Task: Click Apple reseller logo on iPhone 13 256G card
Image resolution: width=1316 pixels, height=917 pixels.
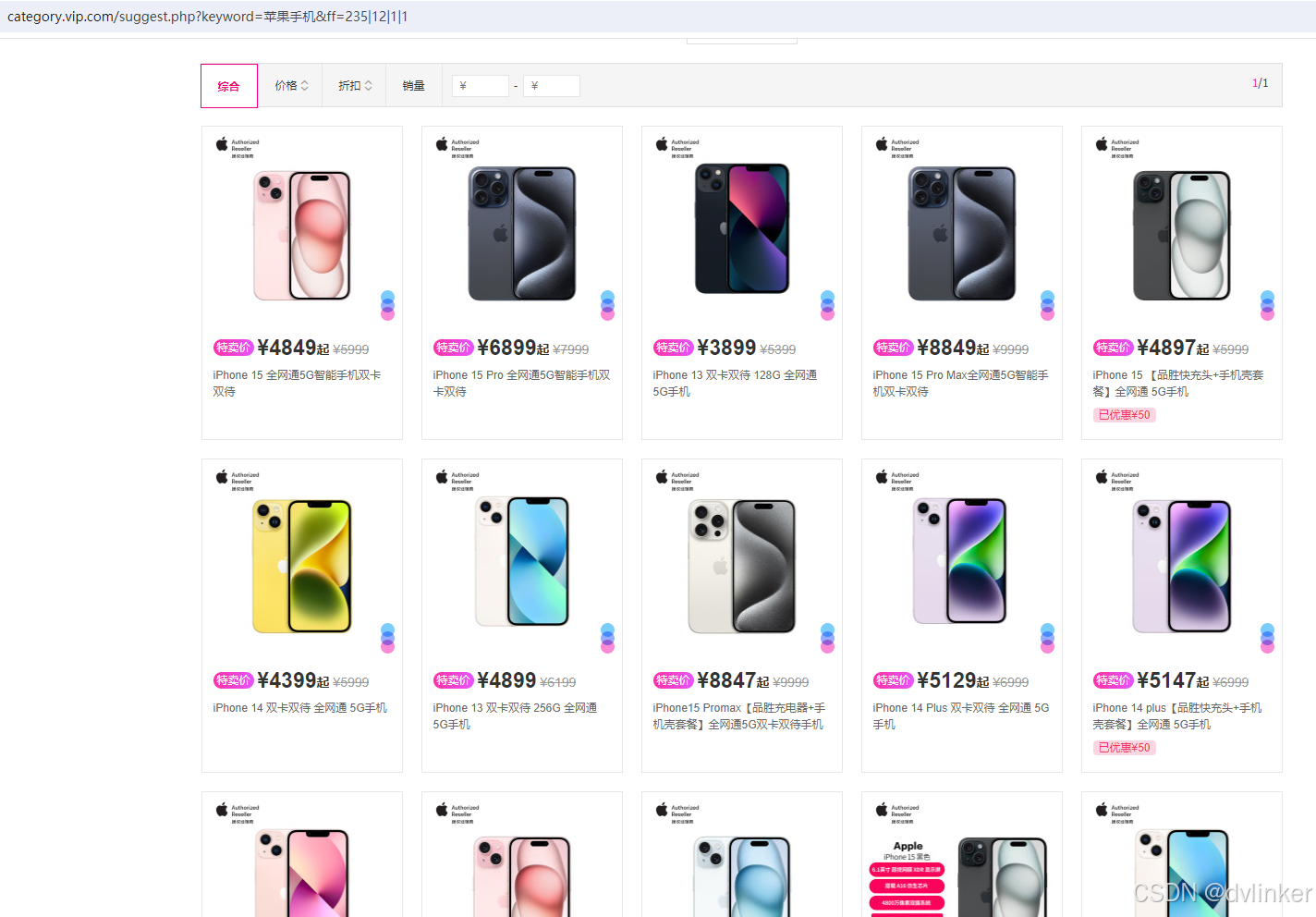Action: click(x=457, y=481)
